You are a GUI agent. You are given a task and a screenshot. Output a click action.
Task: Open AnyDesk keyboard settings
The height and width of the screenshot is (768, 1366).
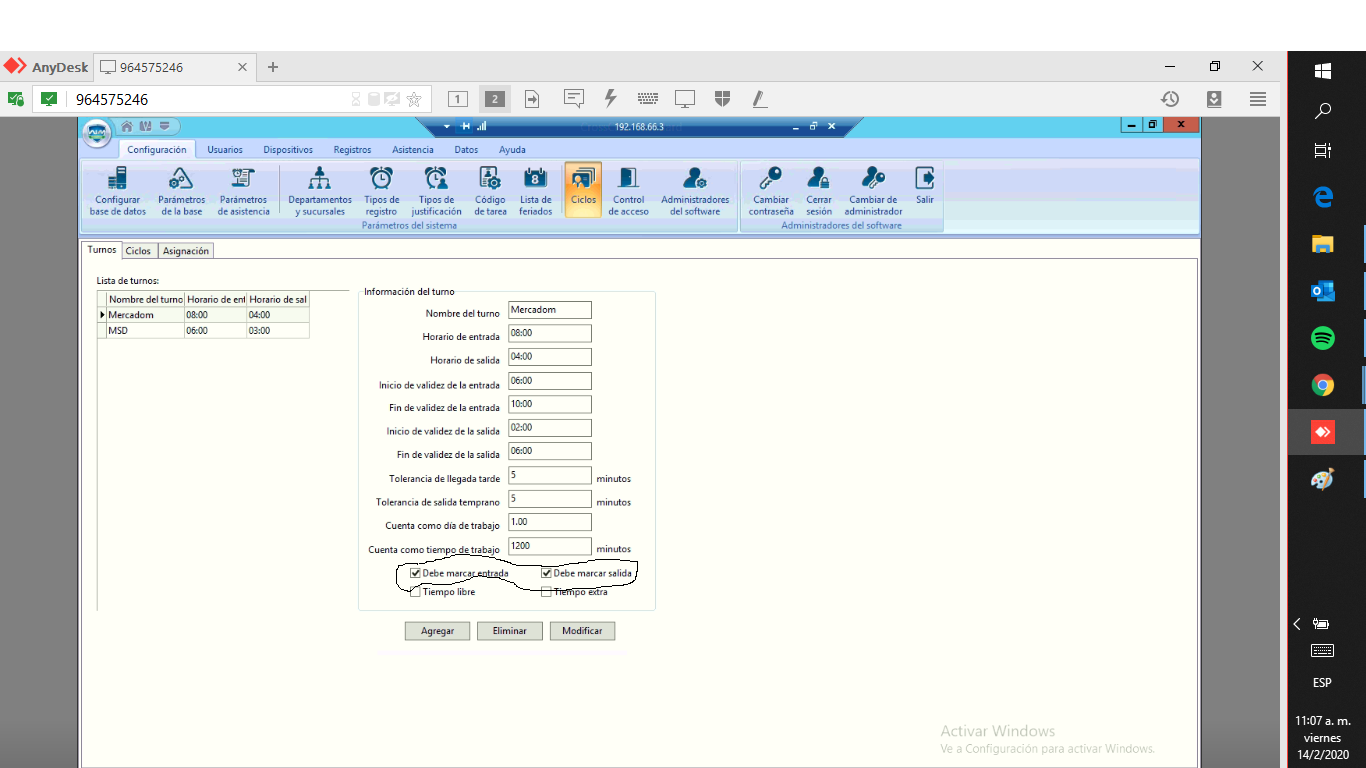click(647, 98)
